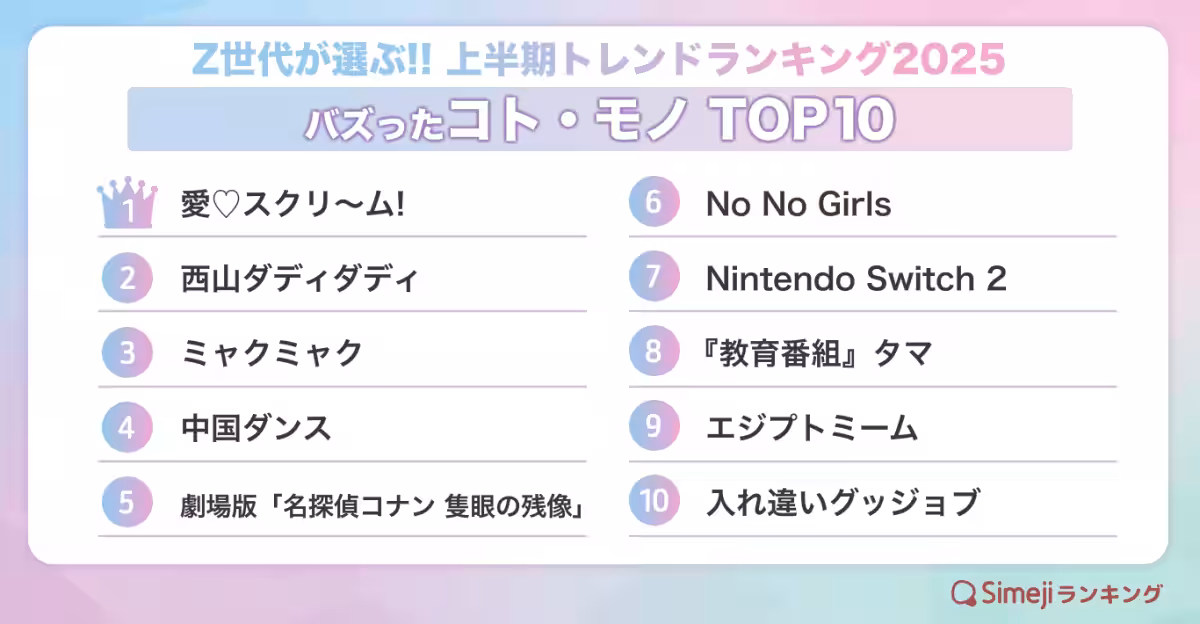Click the Simeji speech bubble logo icon

(x=963, y=593)
